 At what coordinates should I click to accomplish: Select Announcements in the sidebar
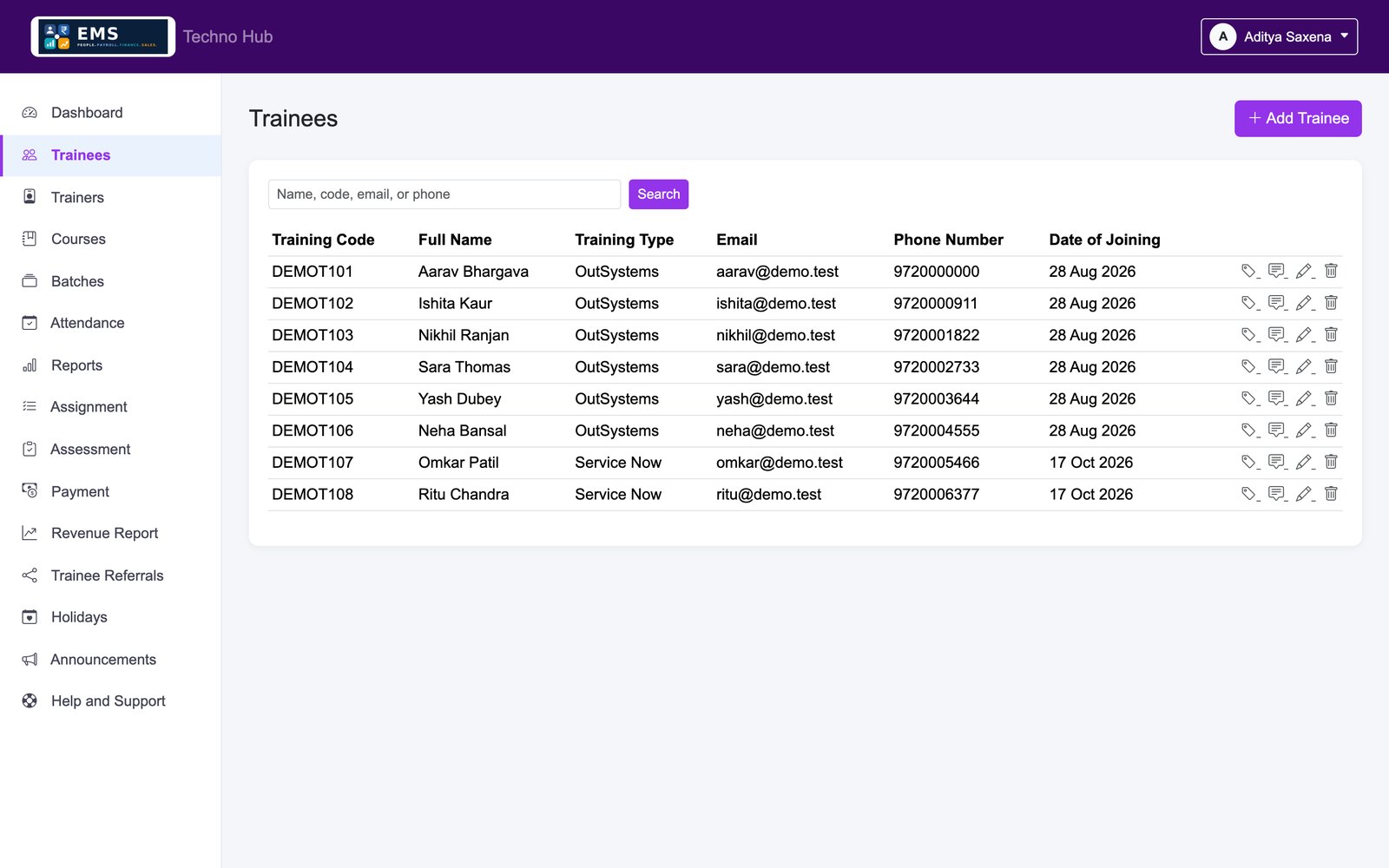[110, 660]
